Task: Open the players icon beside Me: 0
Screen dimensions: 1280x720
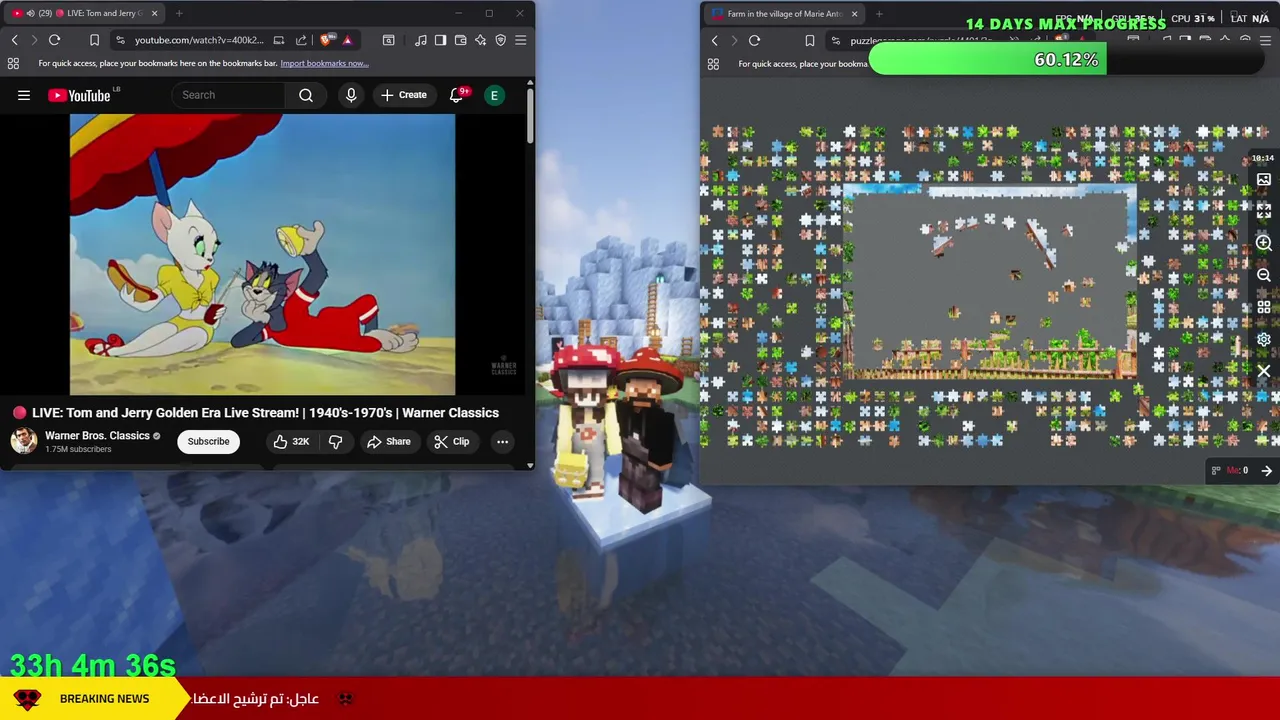Action: [x=1216, y=471]
